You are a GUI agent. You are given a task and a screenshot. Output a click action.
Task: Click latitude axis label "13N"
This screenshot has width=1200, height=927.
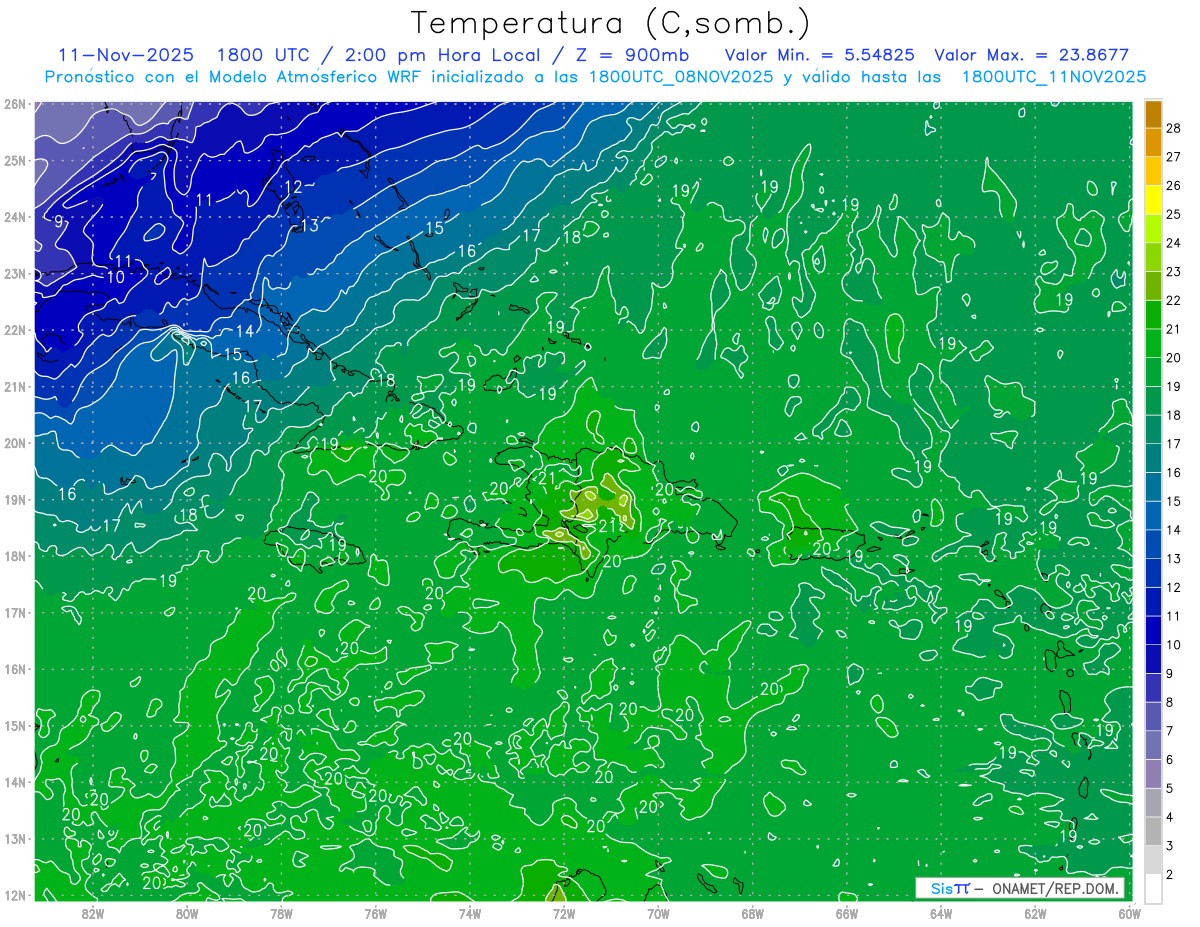(x=14, y=838)
